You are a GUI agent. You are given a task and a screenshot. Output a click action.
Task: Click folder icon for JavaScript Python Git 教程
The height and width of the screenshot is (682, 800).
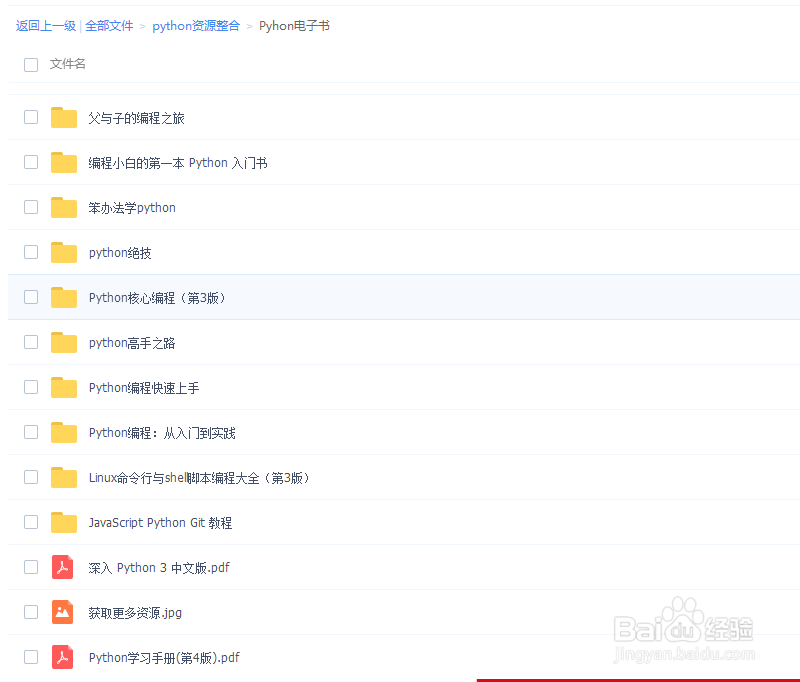click(x=64, y=522)
